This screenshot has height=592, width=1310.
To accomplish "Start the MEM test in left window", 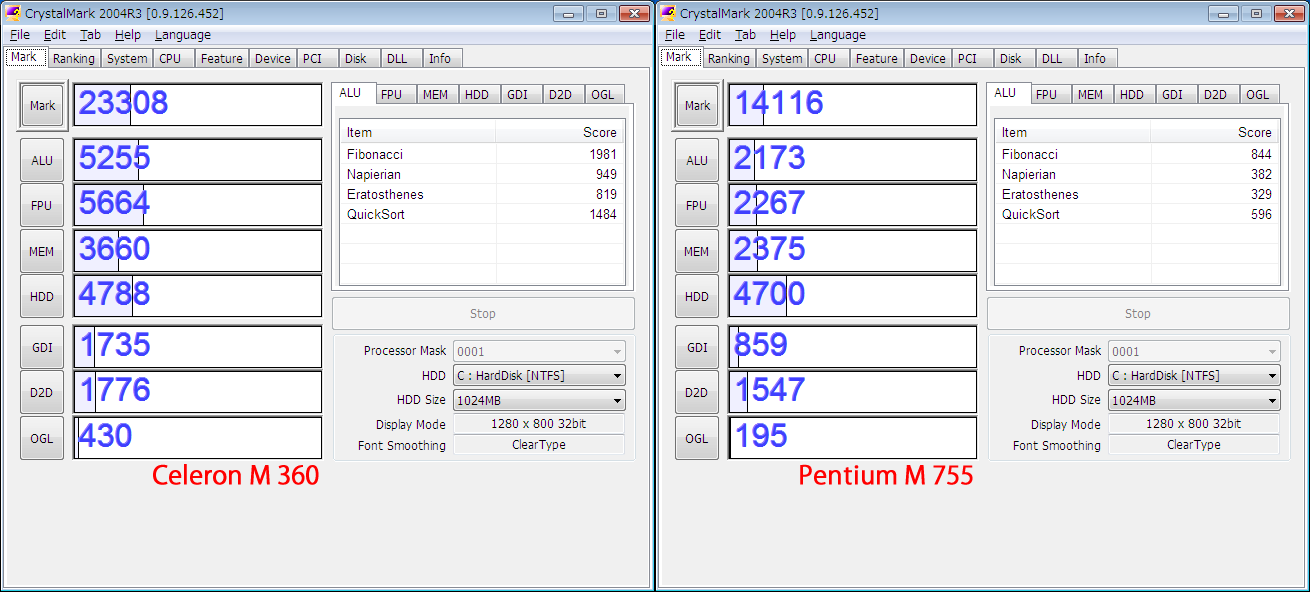I will pos(42,251).
